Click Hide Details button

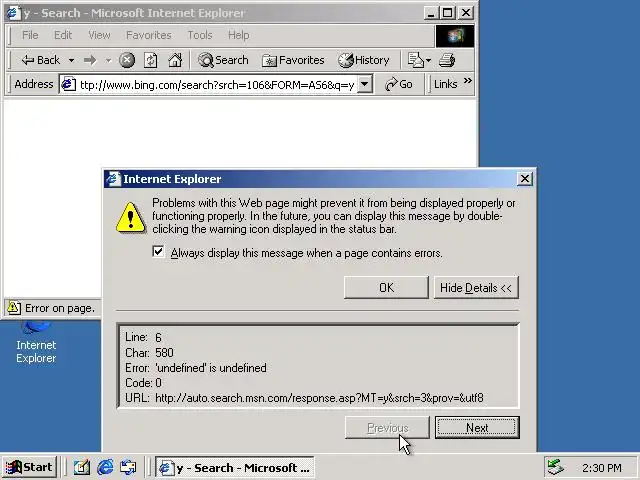476,288
